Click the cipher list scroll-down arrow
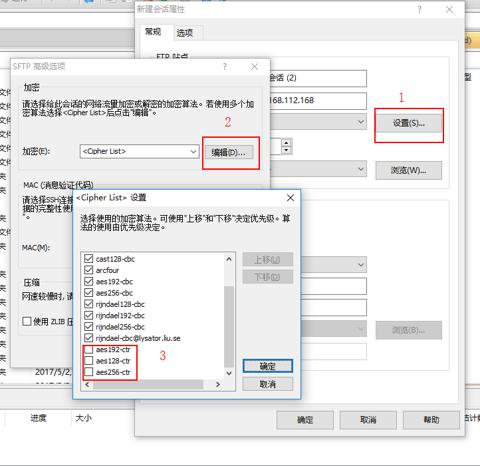 pyautogui.click(x=229, y=373)
